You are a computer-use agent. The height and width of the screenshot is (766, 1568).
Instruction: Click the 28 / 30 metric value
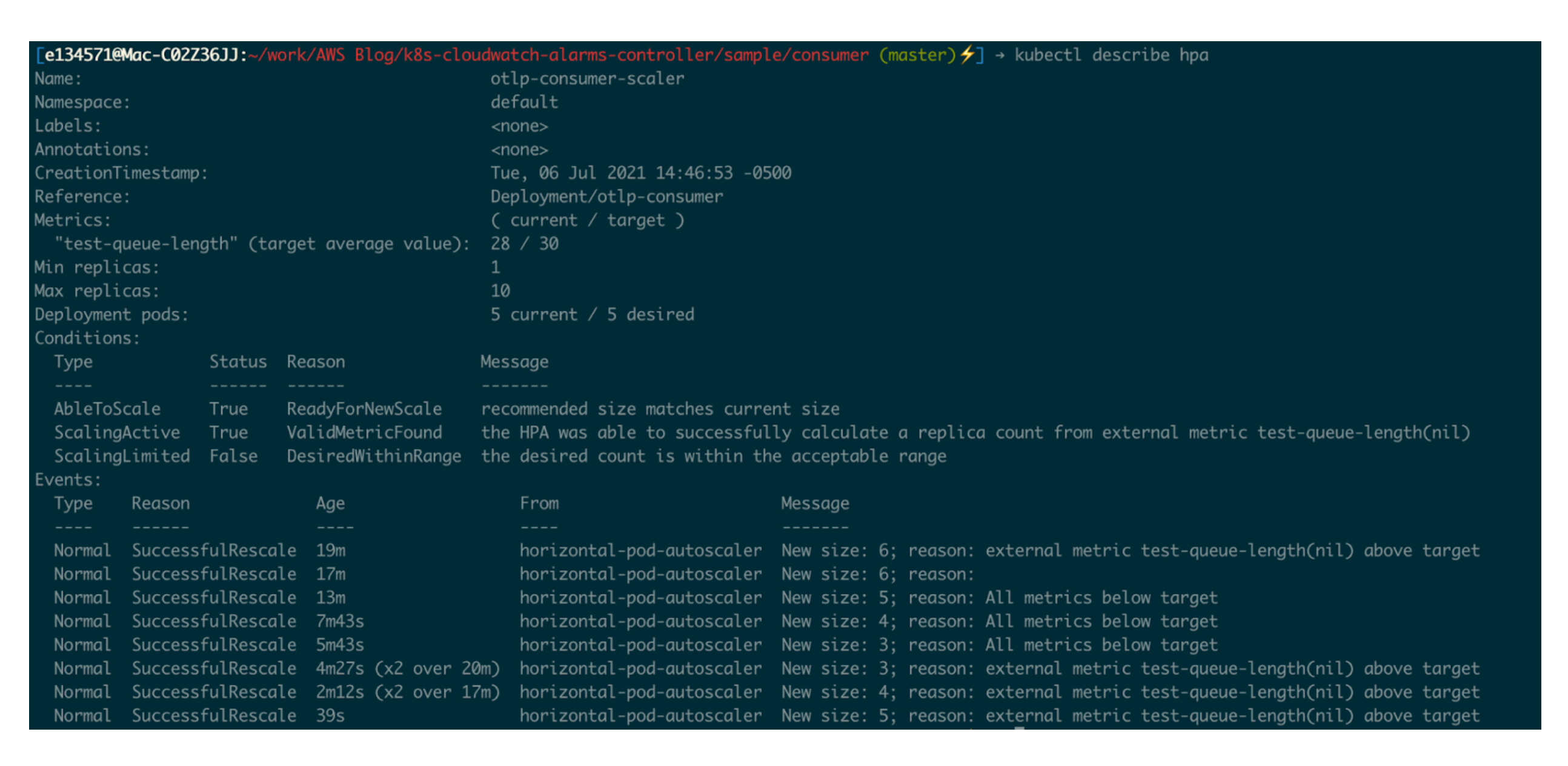click(524, 244)
